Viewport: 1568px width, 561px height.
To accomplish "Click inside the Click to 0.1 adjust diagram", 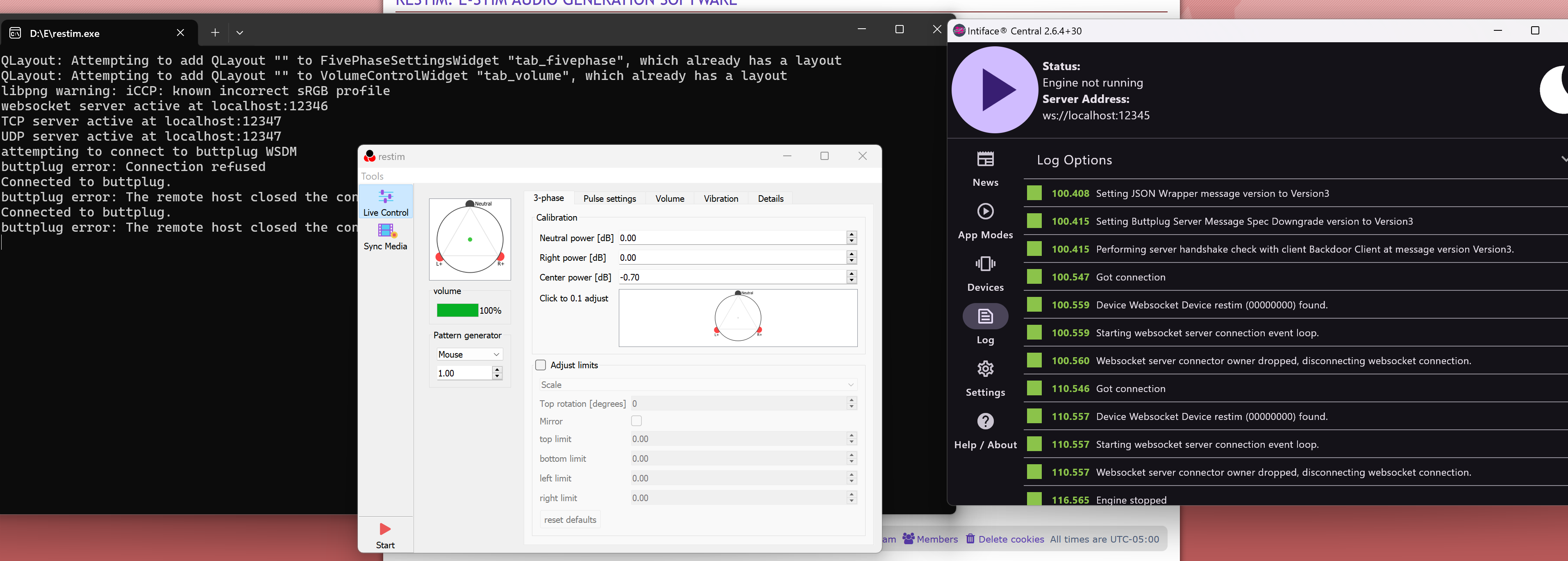I will pos(738,318).
